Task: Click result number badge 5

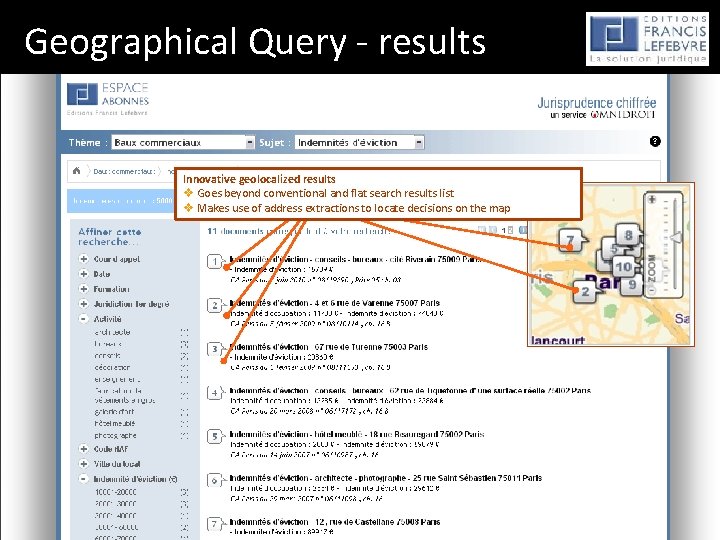Action: [x=215, y=436]
